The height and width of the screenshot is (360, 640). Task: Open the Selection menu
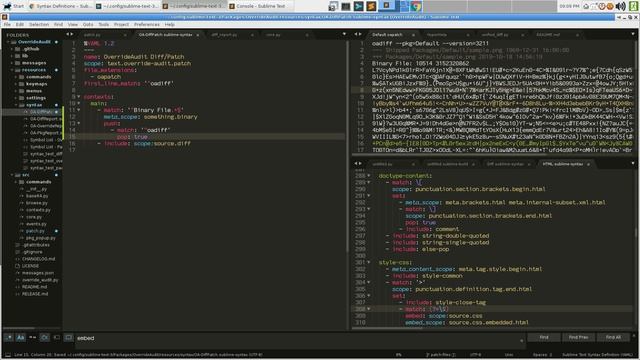pos(39,24)
